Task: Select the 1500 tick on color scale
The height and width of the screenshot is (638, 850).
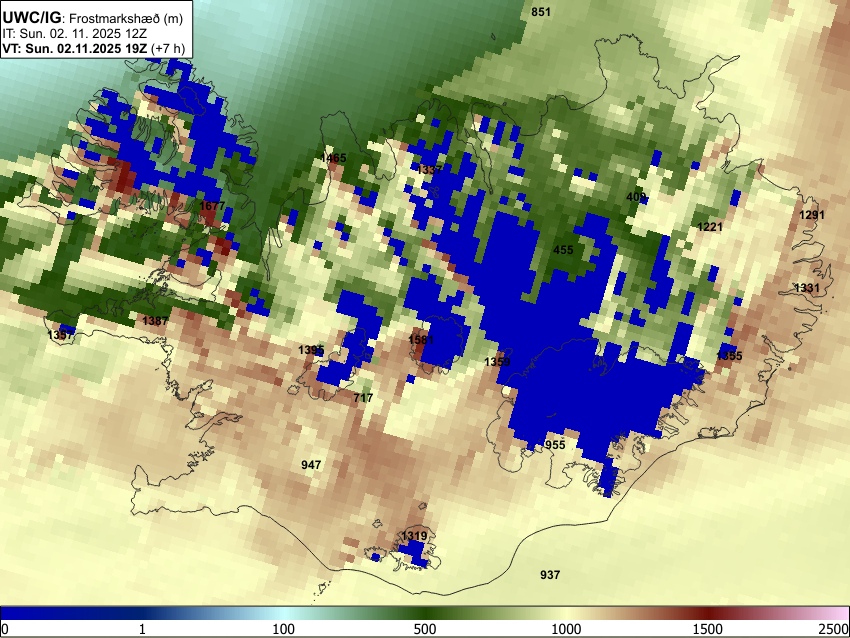Action: pos(708,629)
